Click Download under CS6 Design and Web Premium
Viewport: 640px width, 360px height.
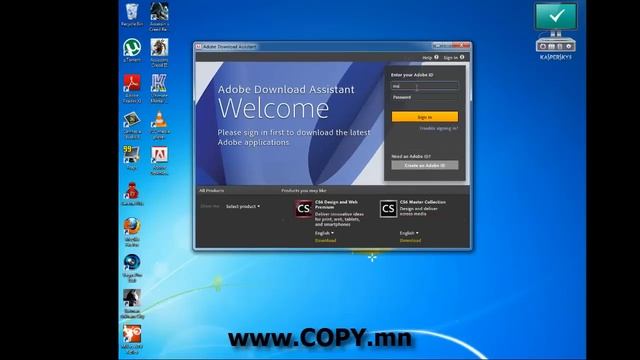(325, 240)
